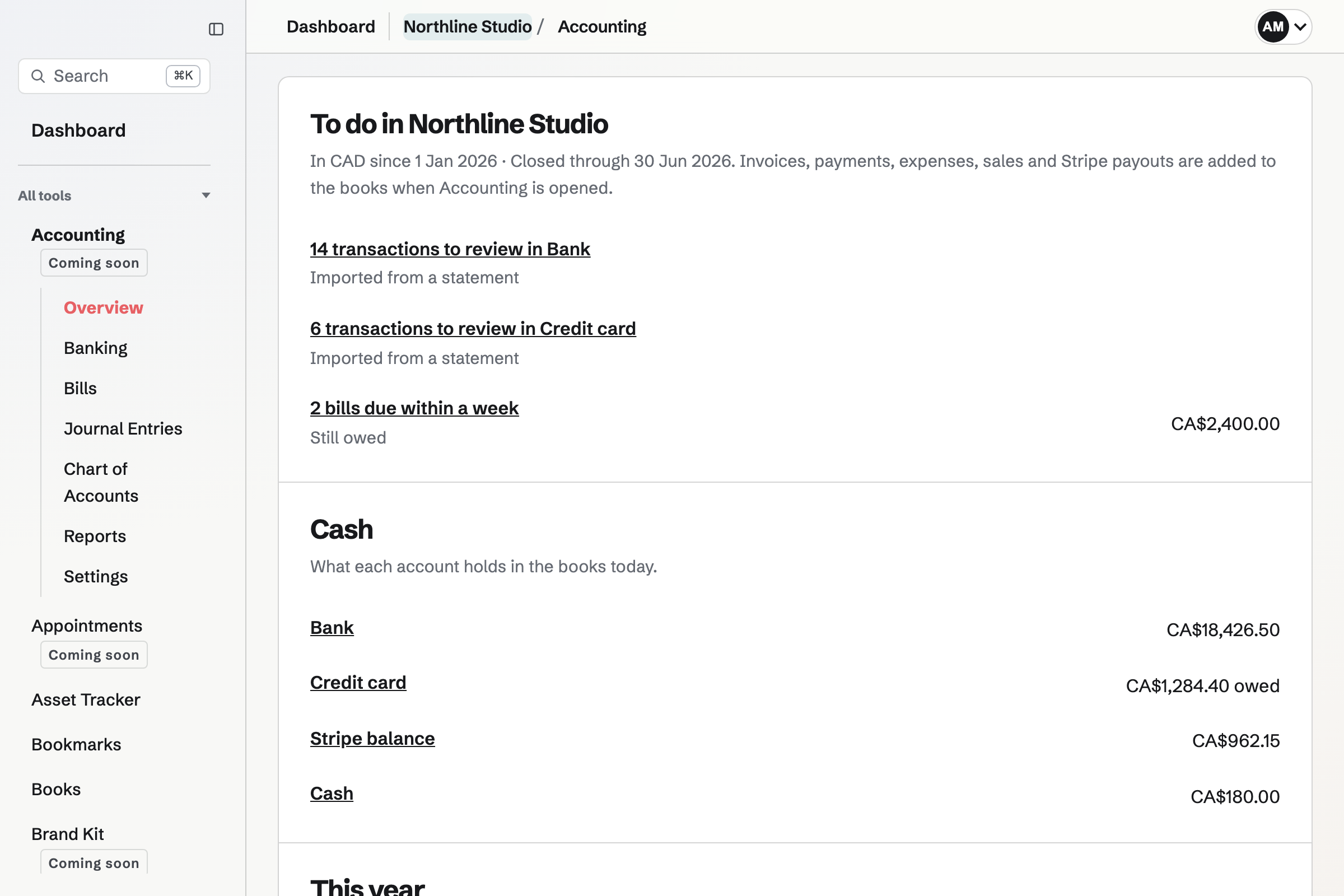Viewport: 1344px width, 896px height.
Task: Open Appointments tool
Action: (87, 626)
